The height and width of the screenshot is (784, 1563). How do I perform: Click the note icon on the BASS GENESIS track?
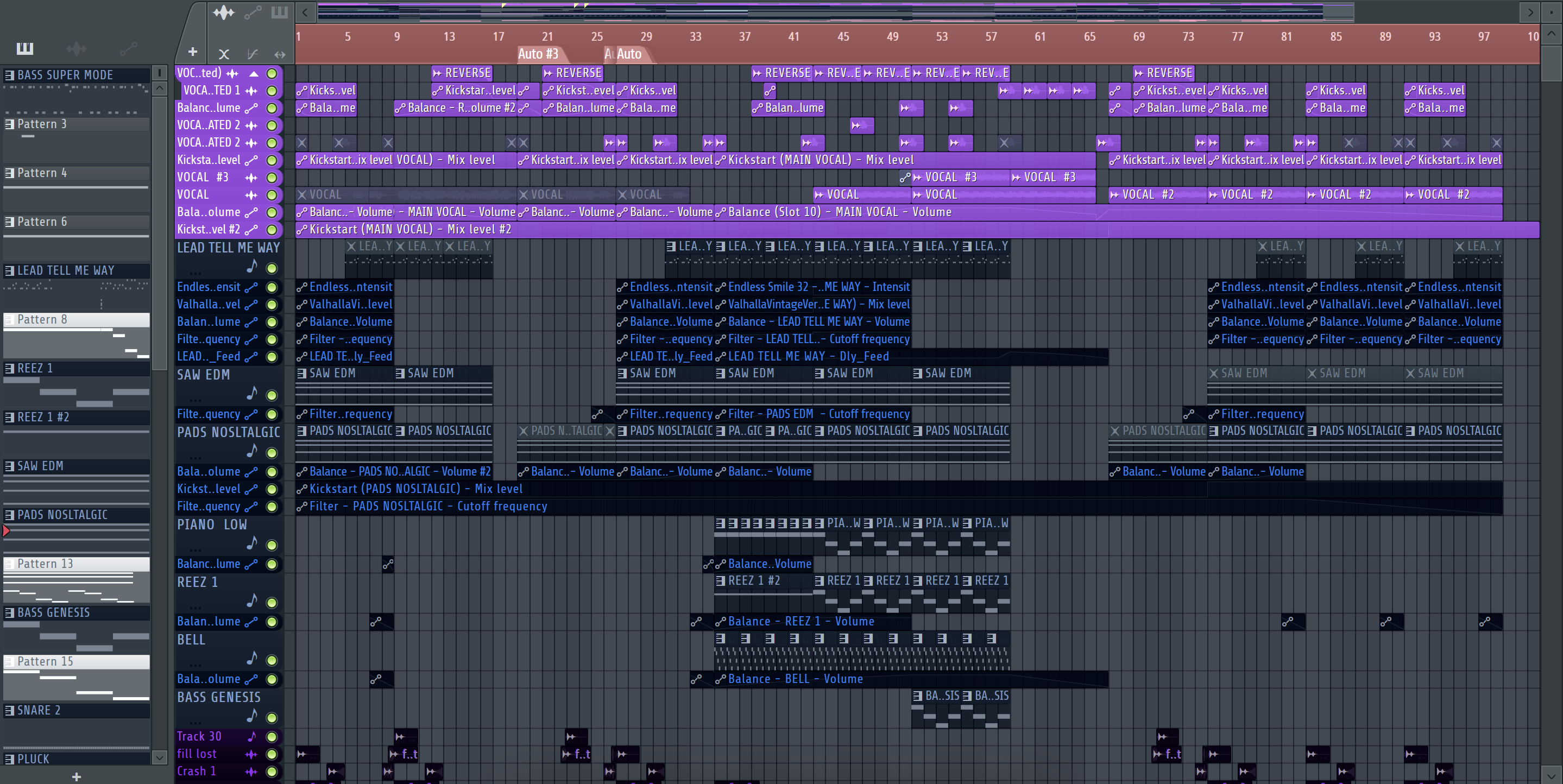[252, 716]
